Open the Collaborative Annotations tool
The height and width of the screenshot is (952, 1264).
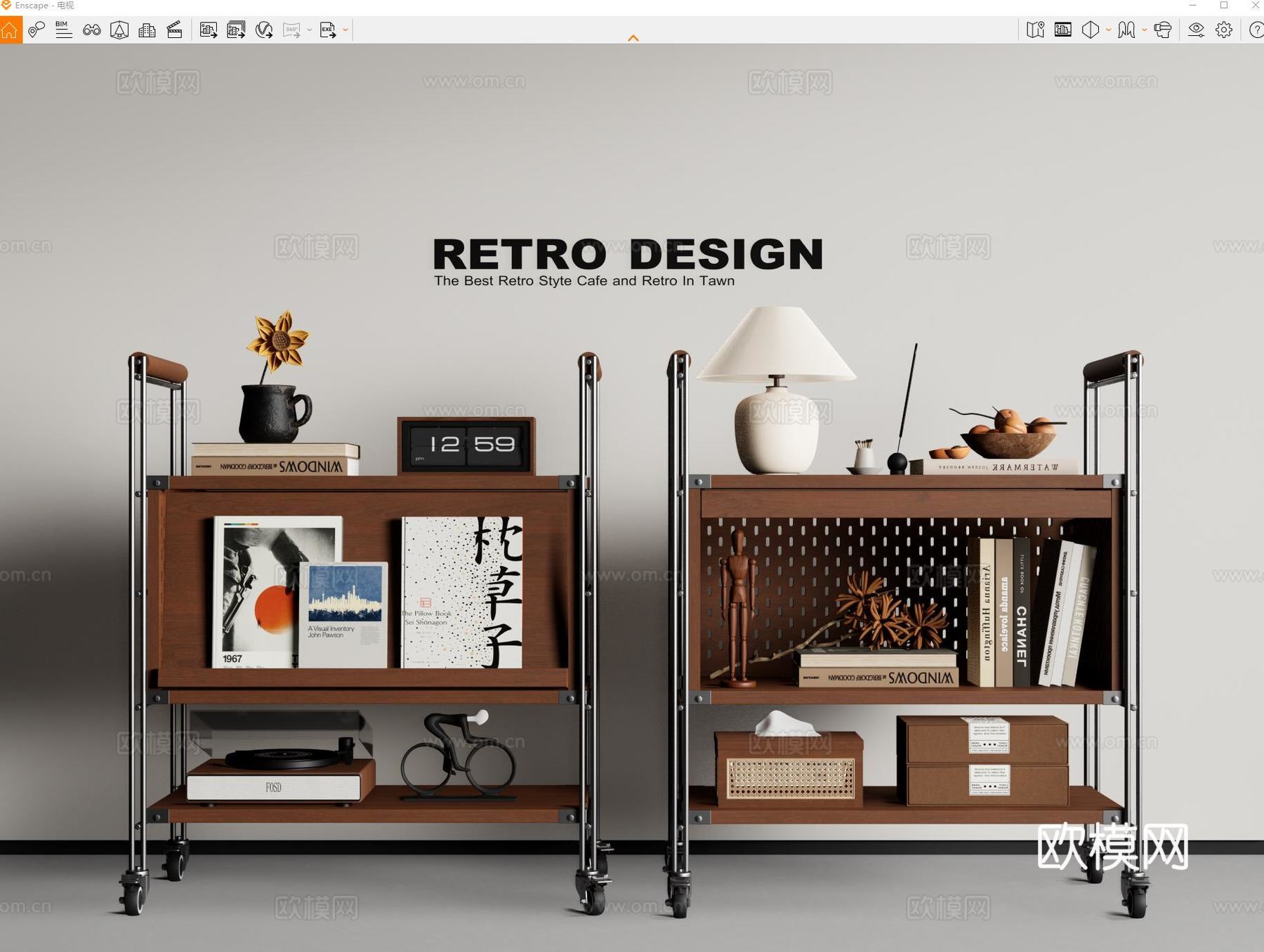coord(37,30)
